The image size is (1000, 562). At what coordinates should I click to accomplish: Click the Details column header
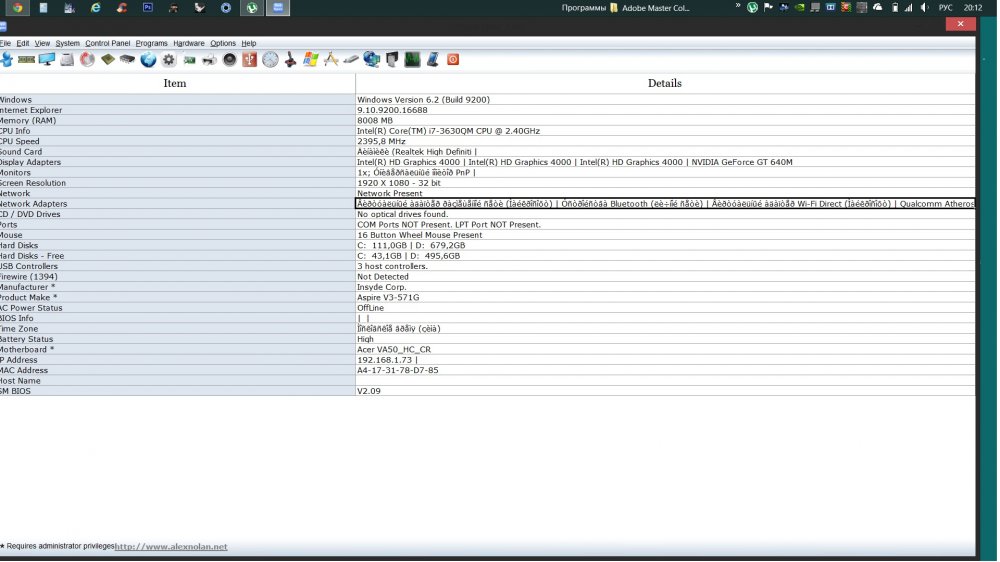tap(664, 83)
